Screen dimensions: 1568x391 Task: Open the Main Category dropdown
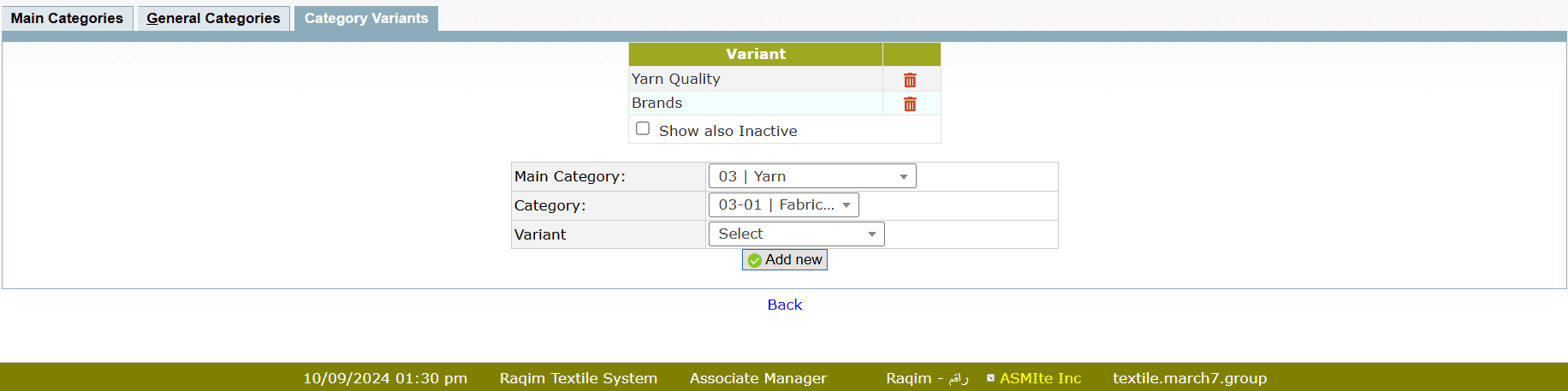click(x=811, y=176)
